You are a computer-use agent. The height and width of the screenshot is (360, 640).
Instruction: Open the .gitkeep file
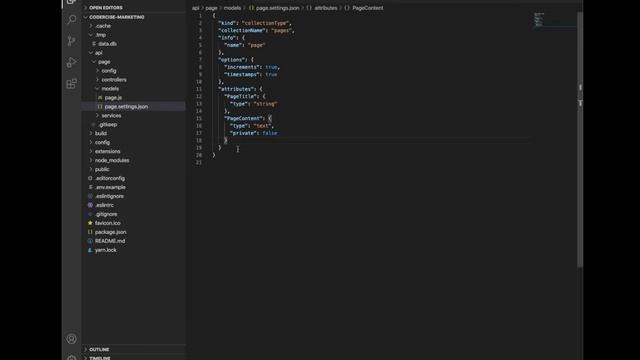click(x=108, y=124)
